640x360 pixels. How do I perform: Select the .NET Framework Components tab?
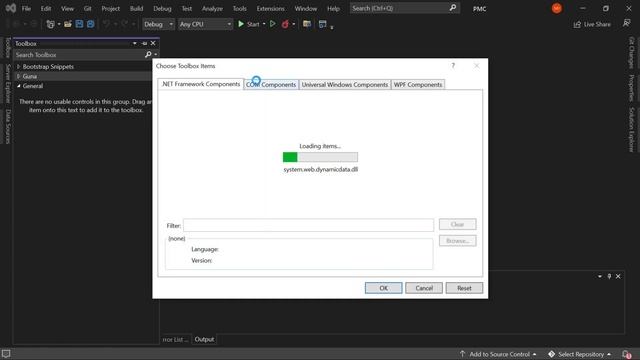(201, 84)
